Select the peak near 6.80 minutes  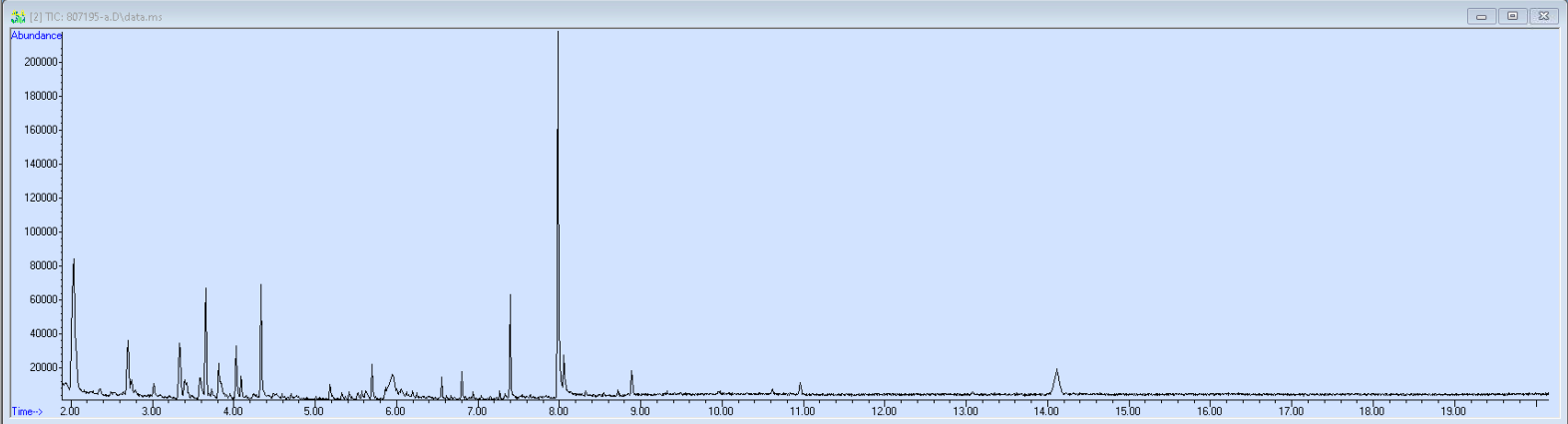[x=462, y=385]
